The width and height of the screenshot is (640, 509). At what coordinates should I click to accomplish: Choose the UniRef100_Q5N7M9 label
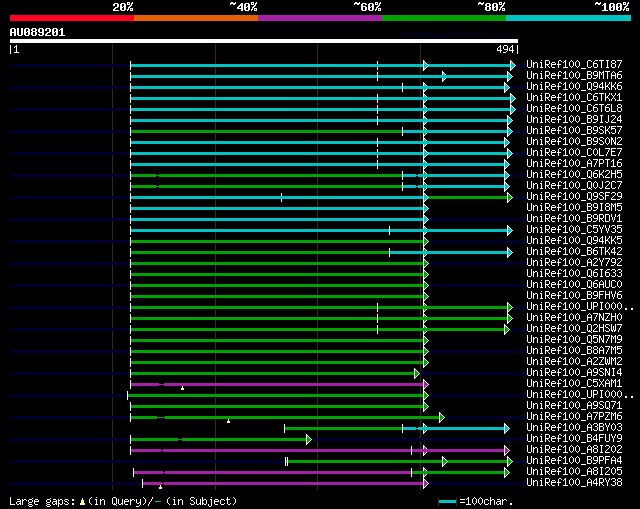point(574,340)
